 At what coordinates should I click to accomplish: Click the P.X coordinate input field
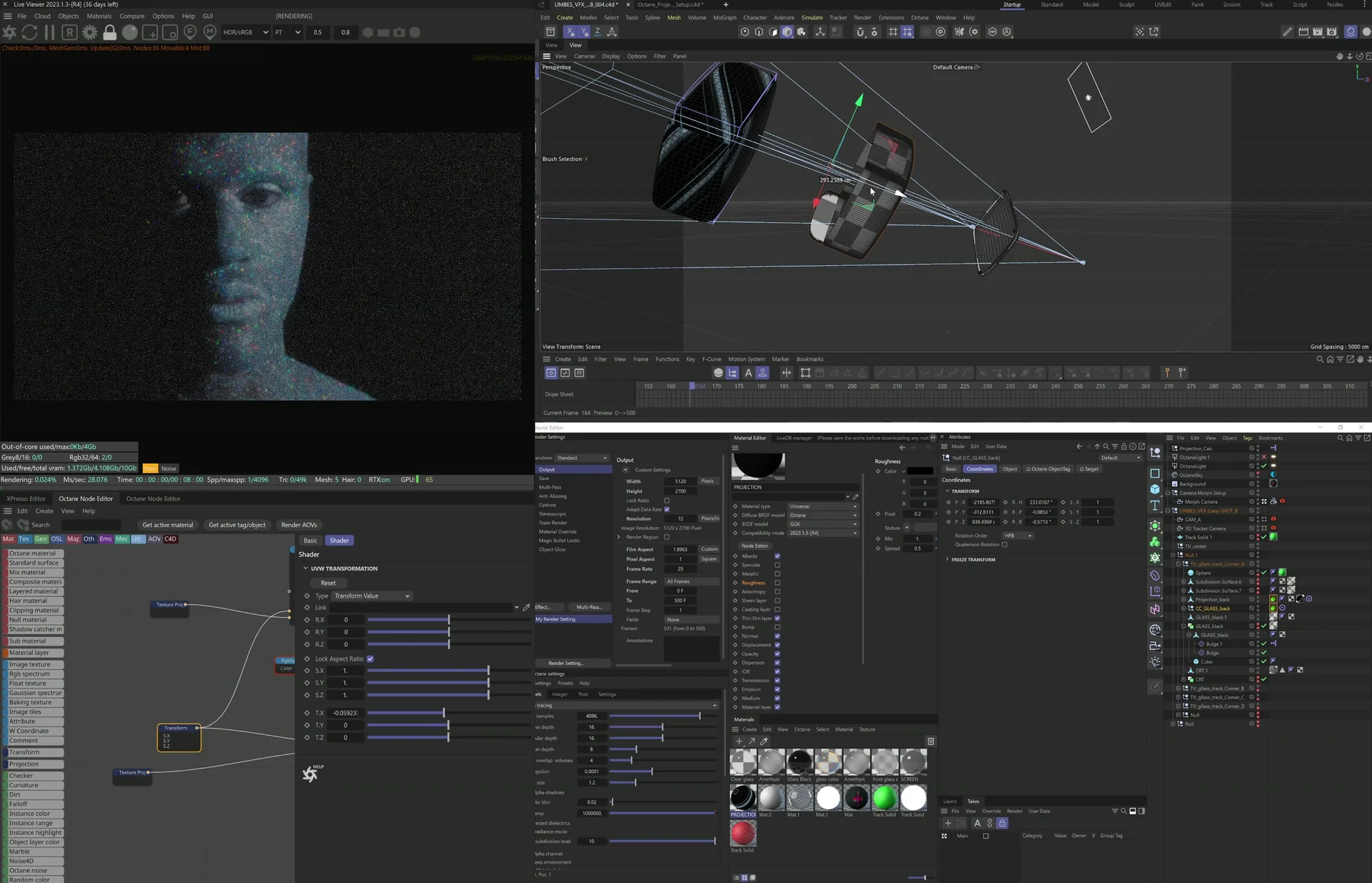[983, 502]
